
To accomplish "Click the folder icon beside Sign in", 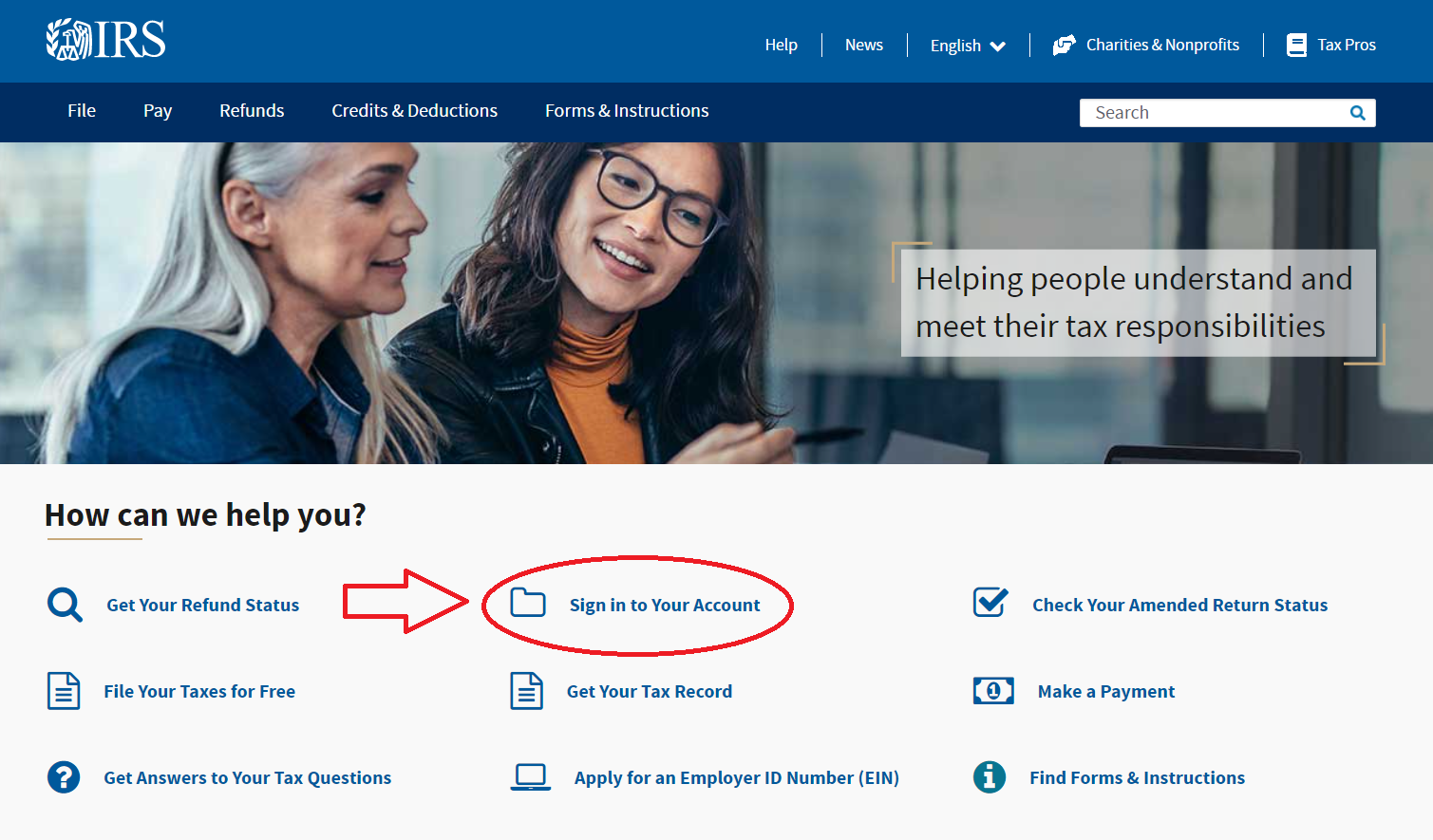I will click(x=530, y=602).
